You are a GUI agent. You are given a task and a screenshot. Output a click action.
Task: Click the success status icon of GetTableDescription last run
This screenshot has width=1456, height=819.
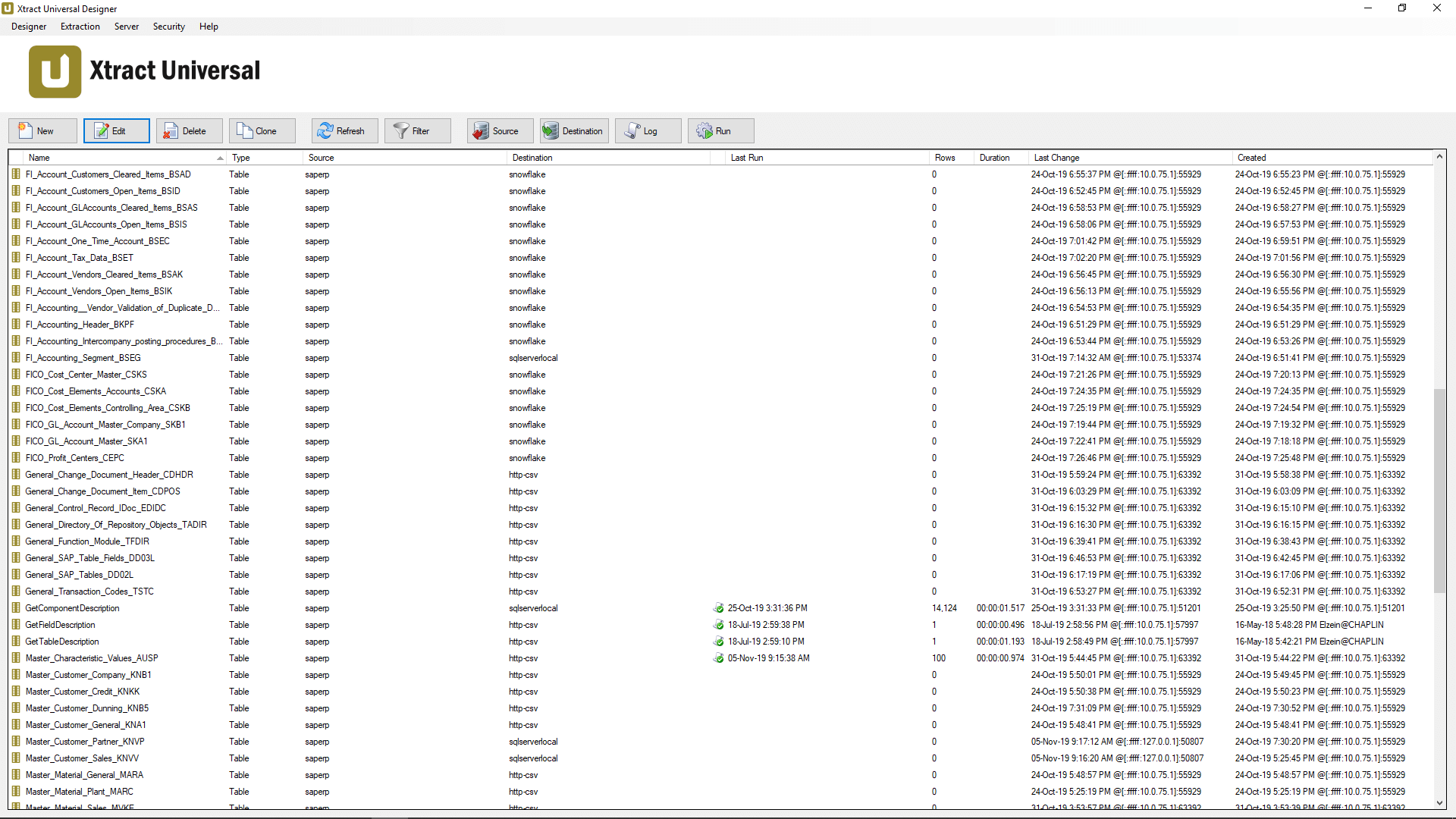[718, 642]
